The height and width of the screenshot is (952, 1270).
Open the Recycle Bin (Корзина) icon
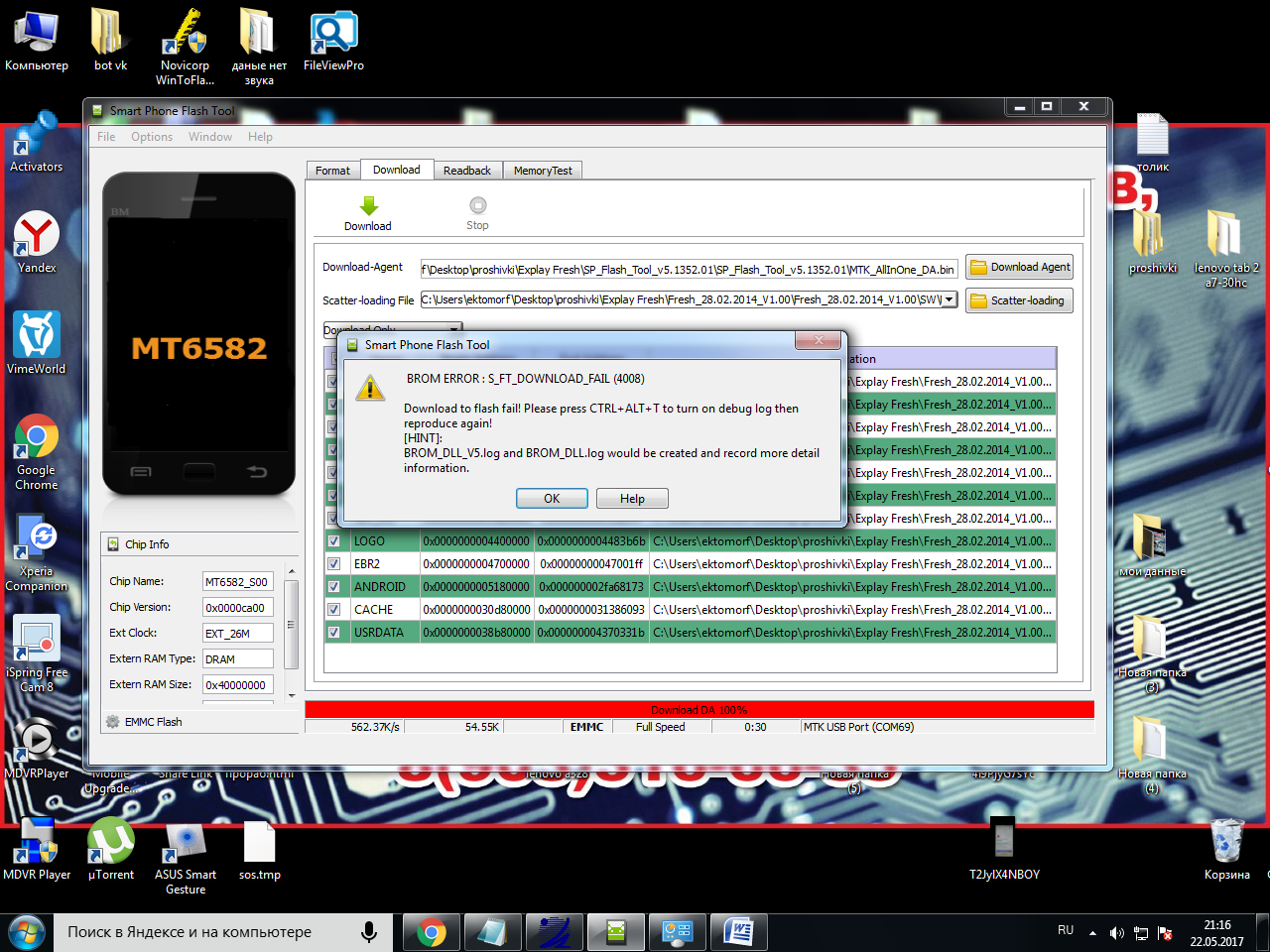(1227, 841)
